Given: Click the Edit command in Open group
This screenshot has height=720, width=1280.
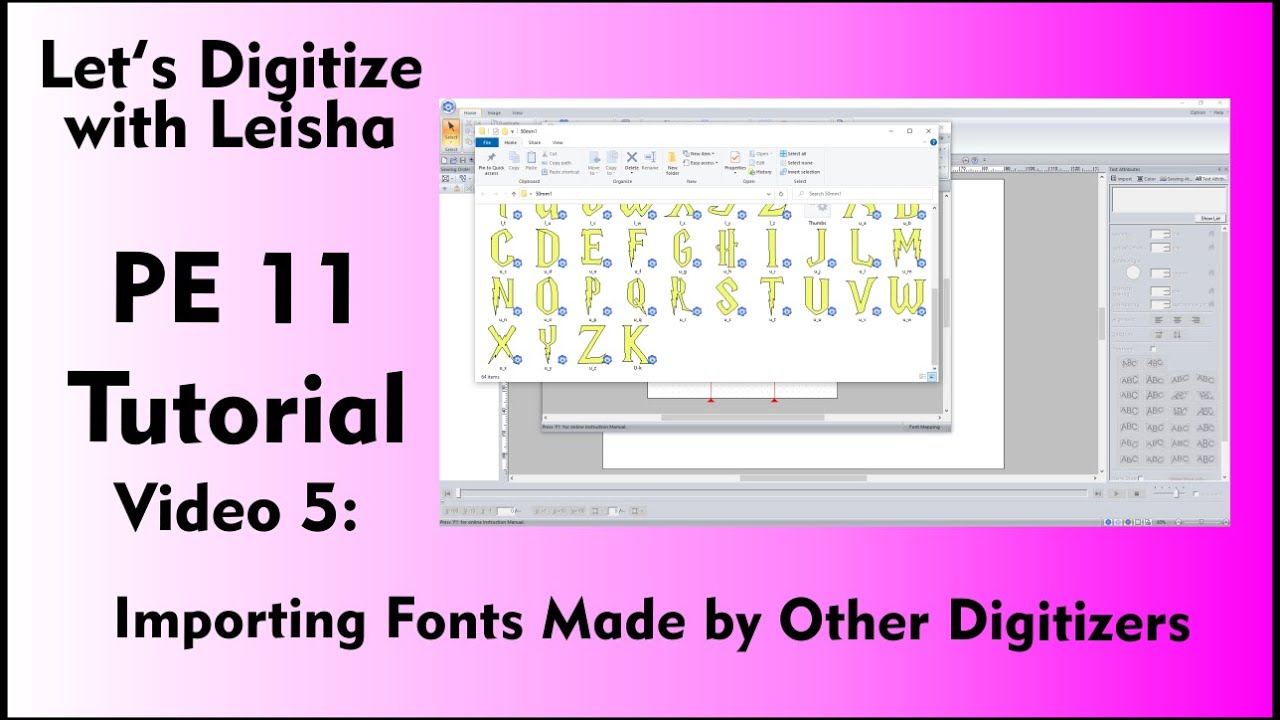Looking at the screenshot, I should pyautogui.click(x=757, y=162).
